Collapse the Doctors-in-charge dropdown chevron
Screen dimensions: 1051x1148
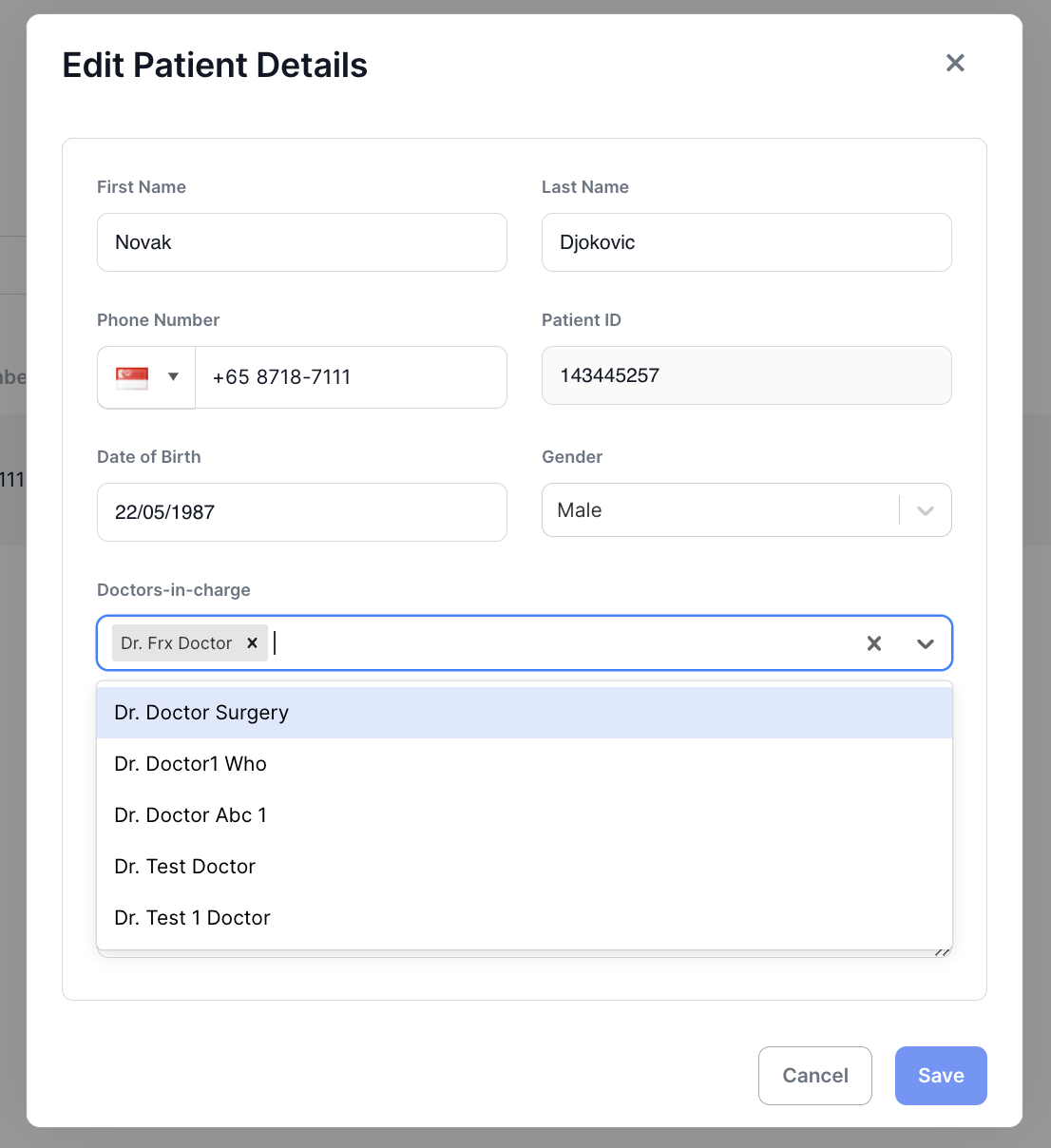click(925, 643)
